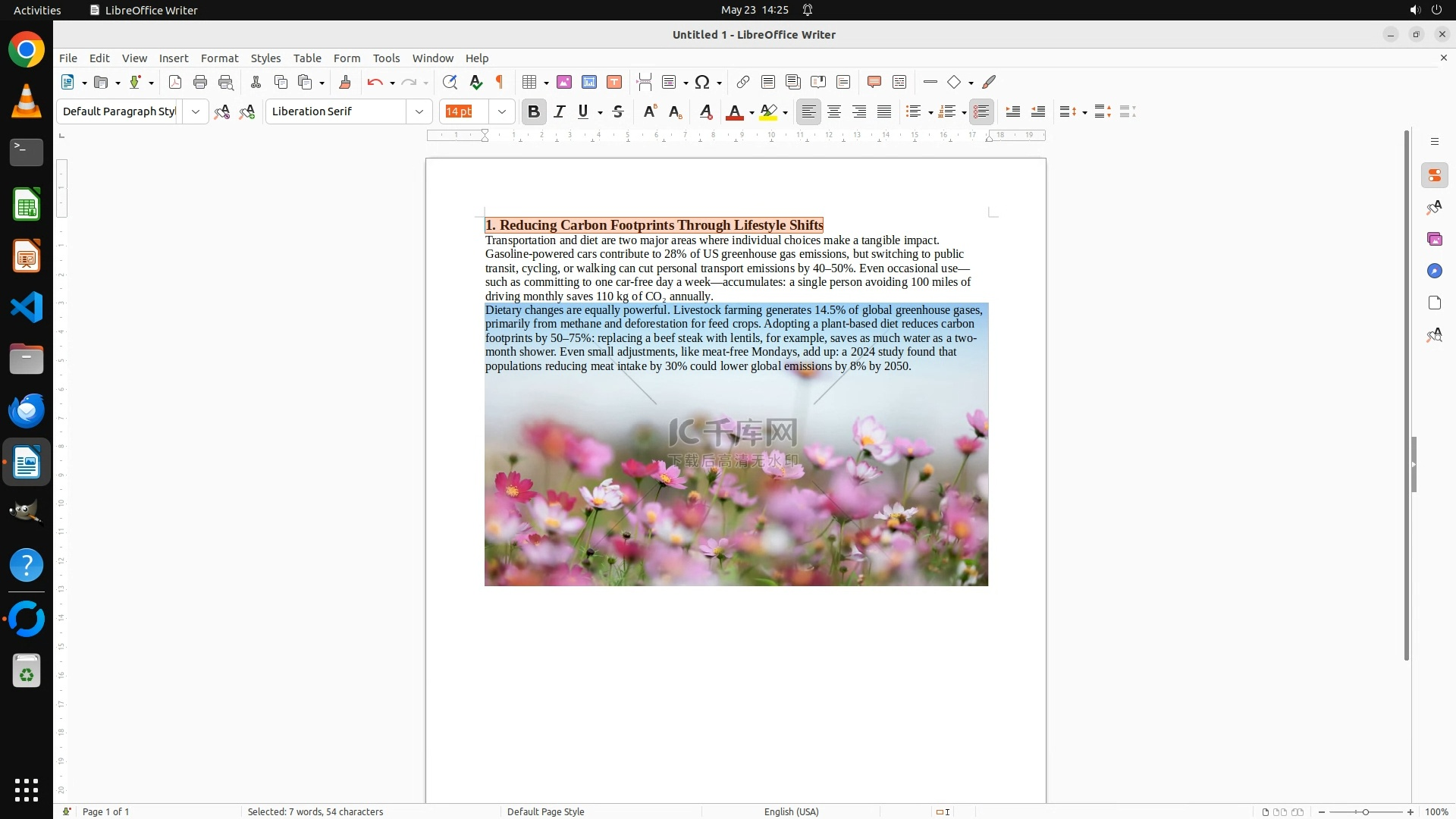This screenshot has height=819, width=1456.
Task: Toggle Italic formatting
Action: (x=560, y=111)
